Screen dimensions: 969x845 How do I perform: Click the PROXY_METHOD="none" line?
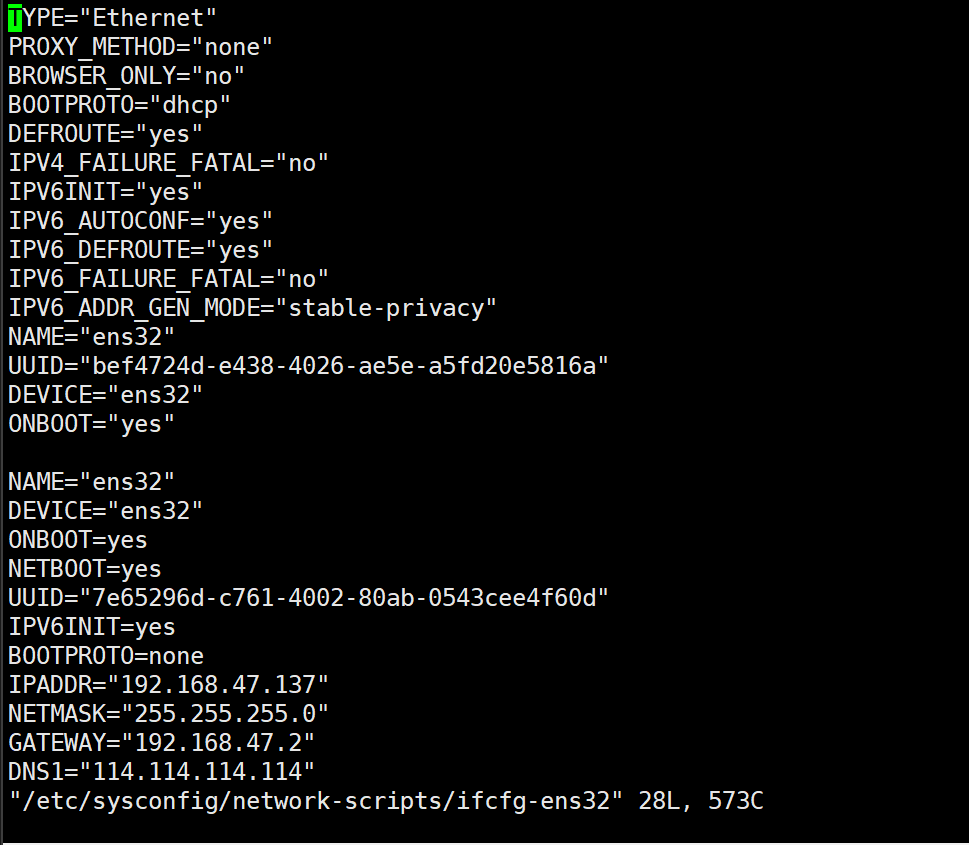point(140,47)
